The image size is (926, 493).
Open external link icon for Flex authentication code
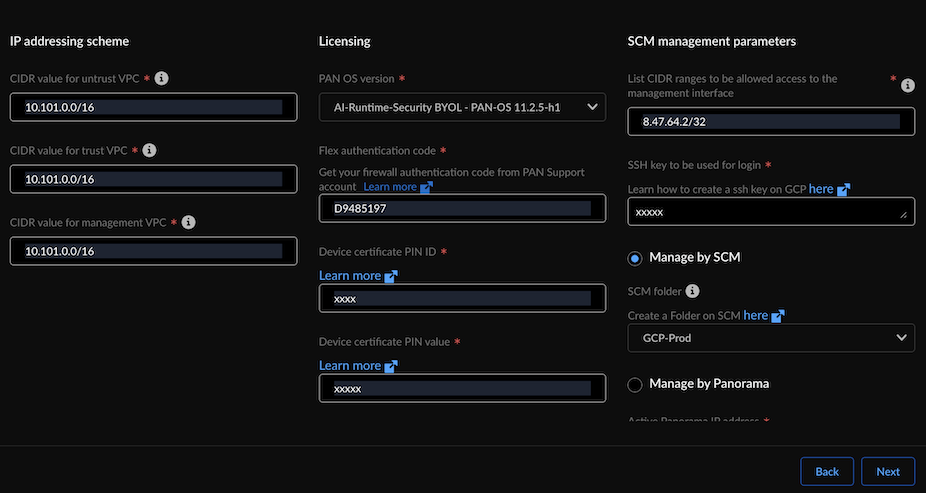(x=426, y=187)
